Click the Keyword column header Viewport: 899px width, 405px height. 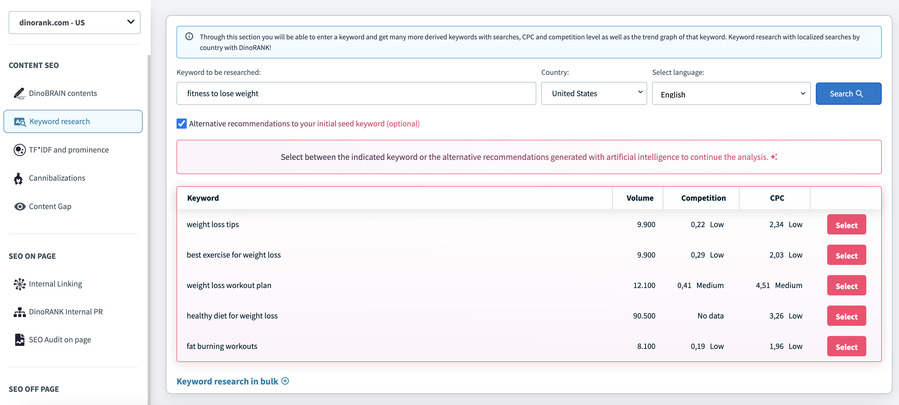203,198
